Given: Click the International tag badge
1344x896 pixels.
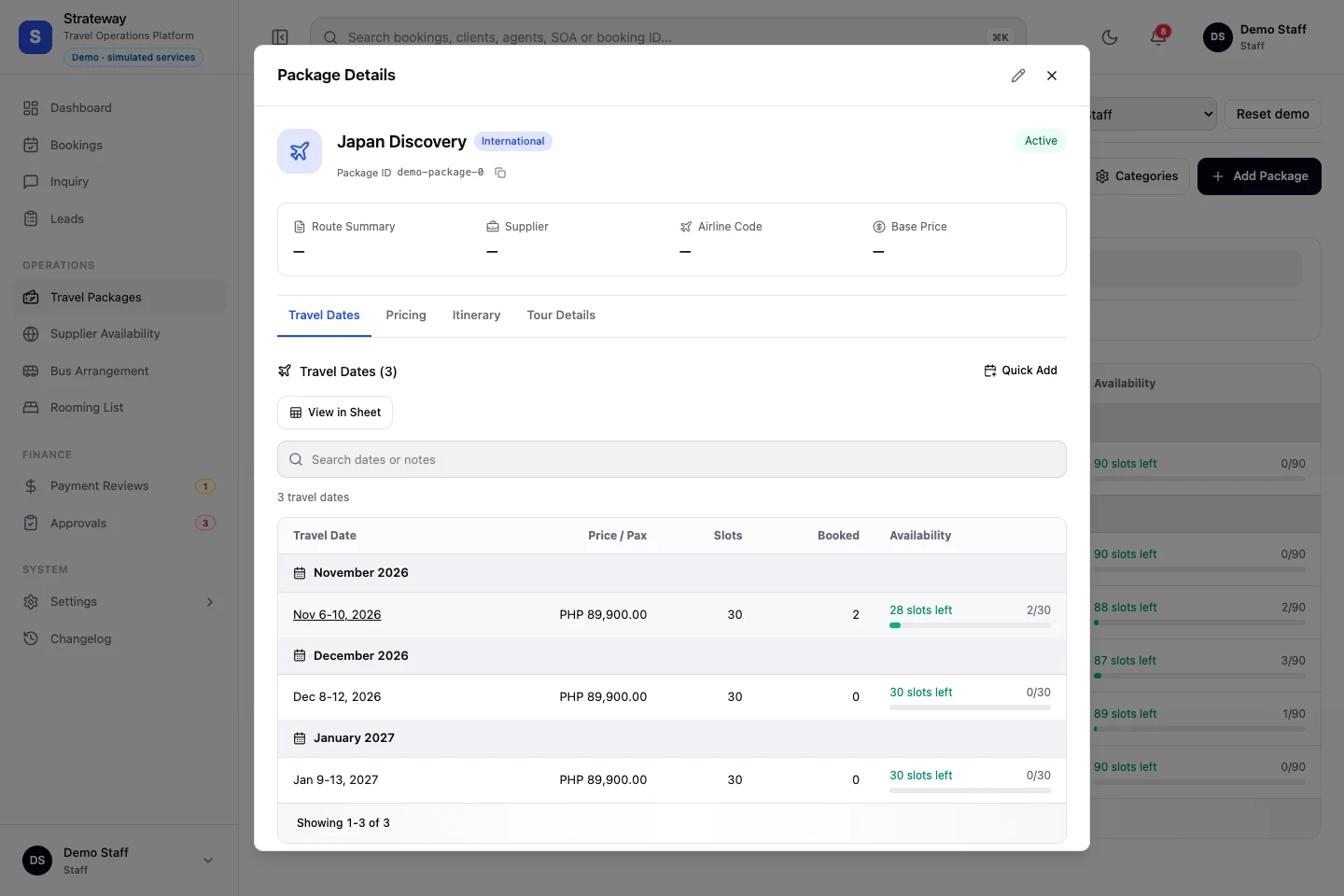Looking at the screenshot, I should point(512,142).
